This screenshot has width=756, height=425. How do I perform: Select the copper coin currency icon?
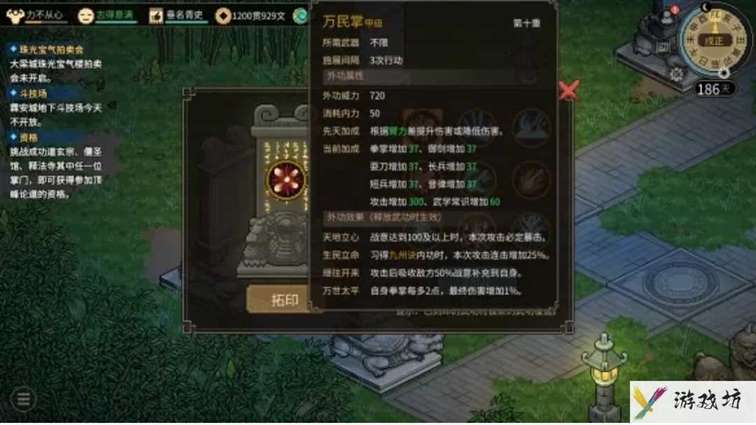pos(223,16)
